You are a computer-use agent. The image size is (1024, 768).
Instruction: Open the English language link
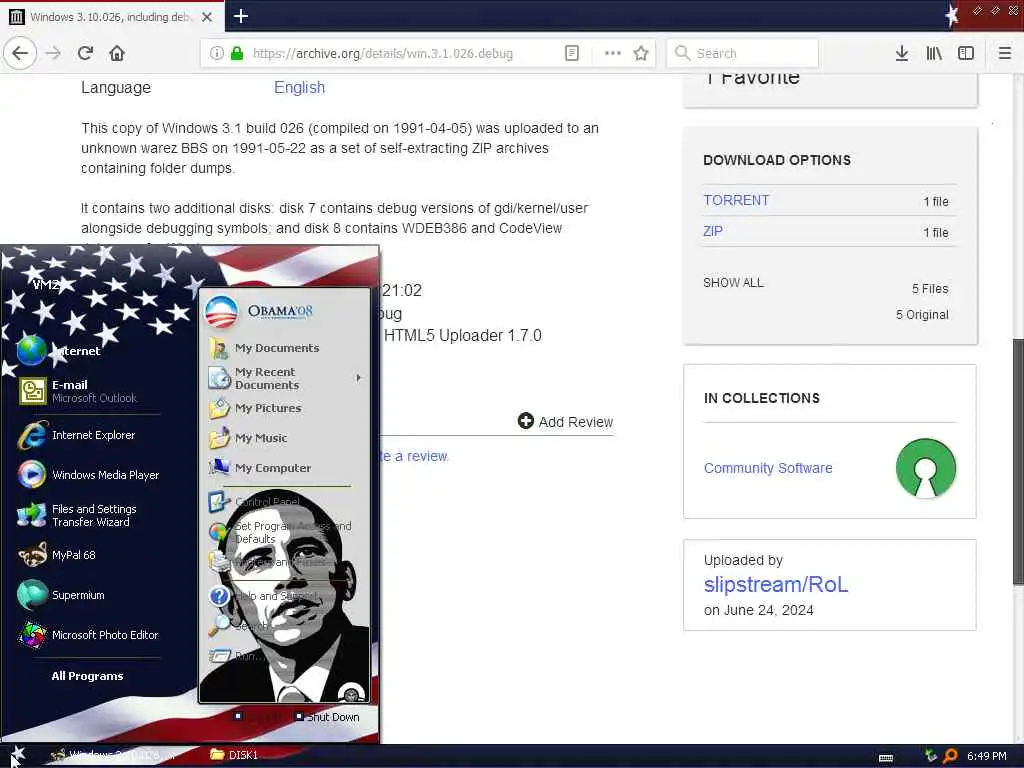299,88
